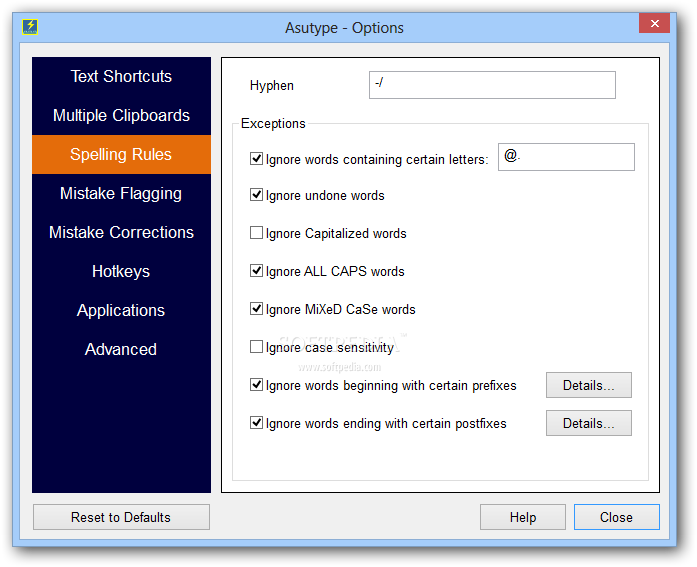The image size is (697, 567).
Task: Open the Text Shortcuts section
Action: click(121, 76)
